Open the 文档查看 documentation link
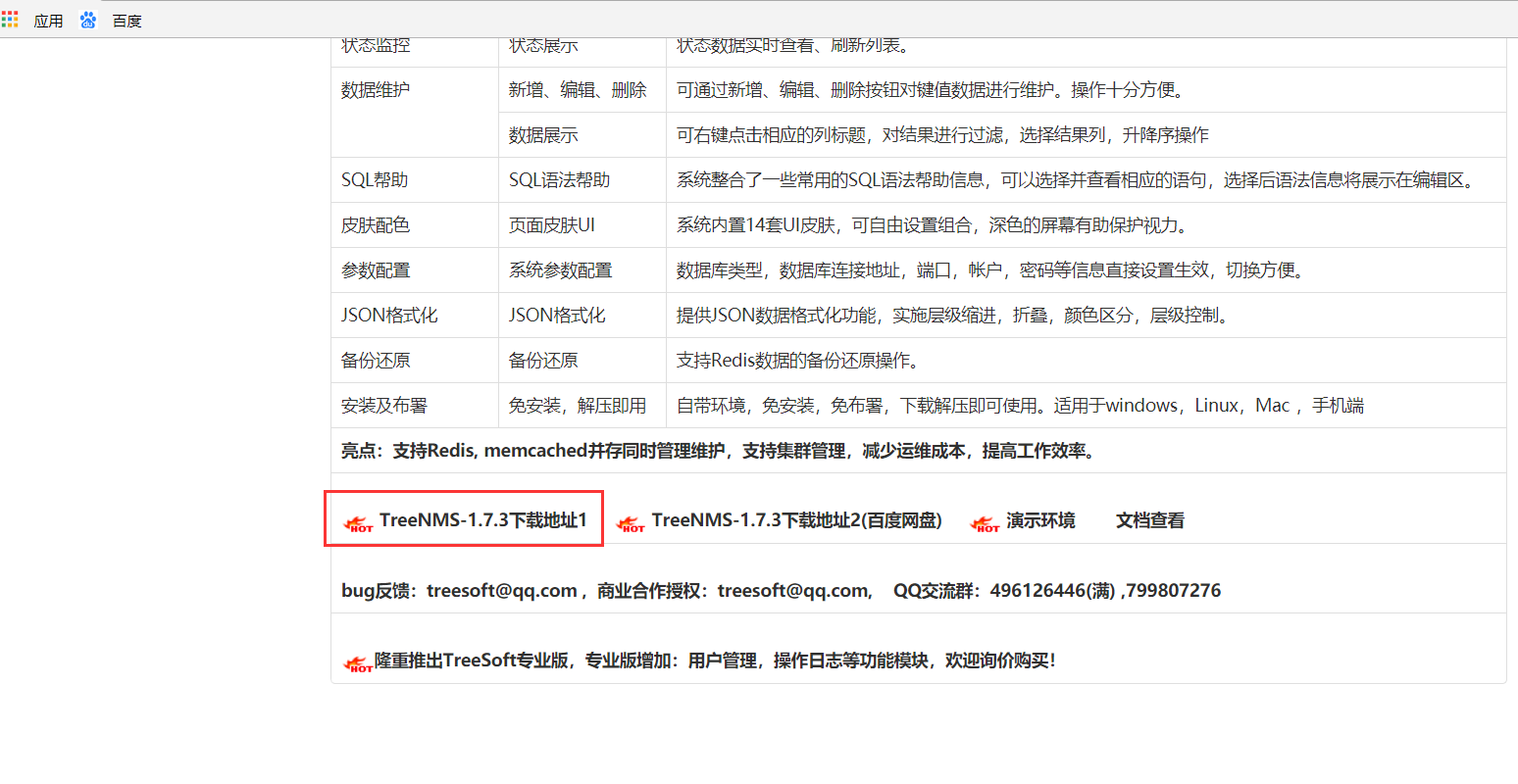The height and width of the screenshot is (784, 1518). [x=1150, y=520]
